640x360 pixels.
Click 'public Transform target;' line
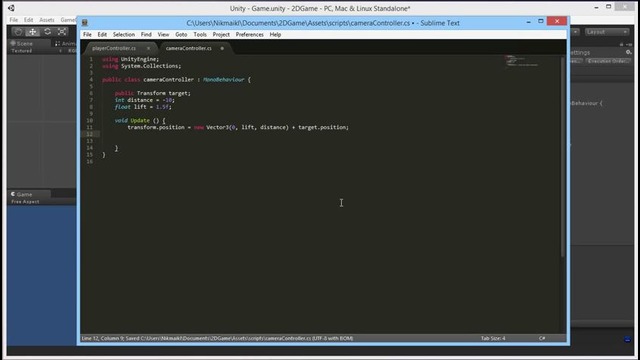pyautogui.click(x=153, y=93)
